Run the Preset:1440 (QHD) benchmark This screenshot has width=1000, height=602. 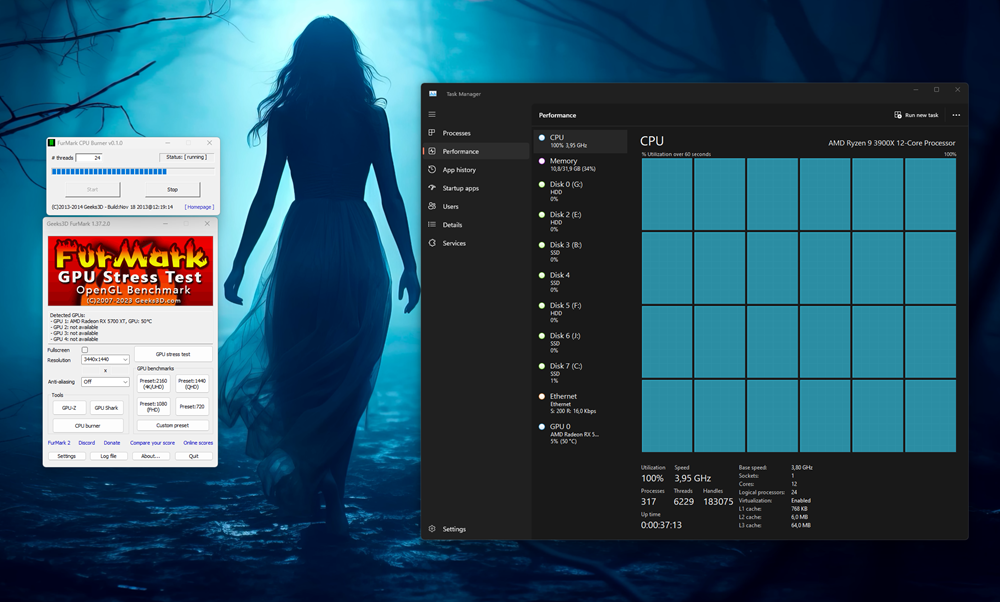coord(192,384)
